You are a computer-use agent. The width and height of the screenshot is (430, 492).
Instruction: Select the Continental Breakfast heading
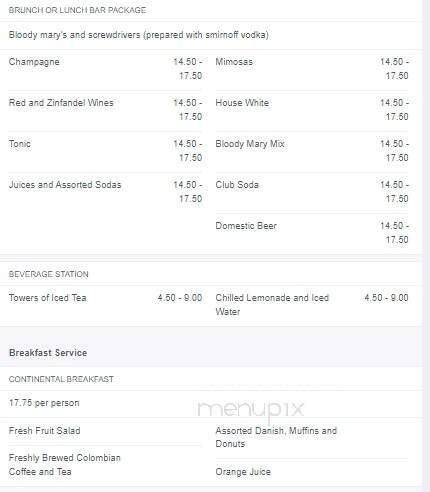click(x=61, y=379)
